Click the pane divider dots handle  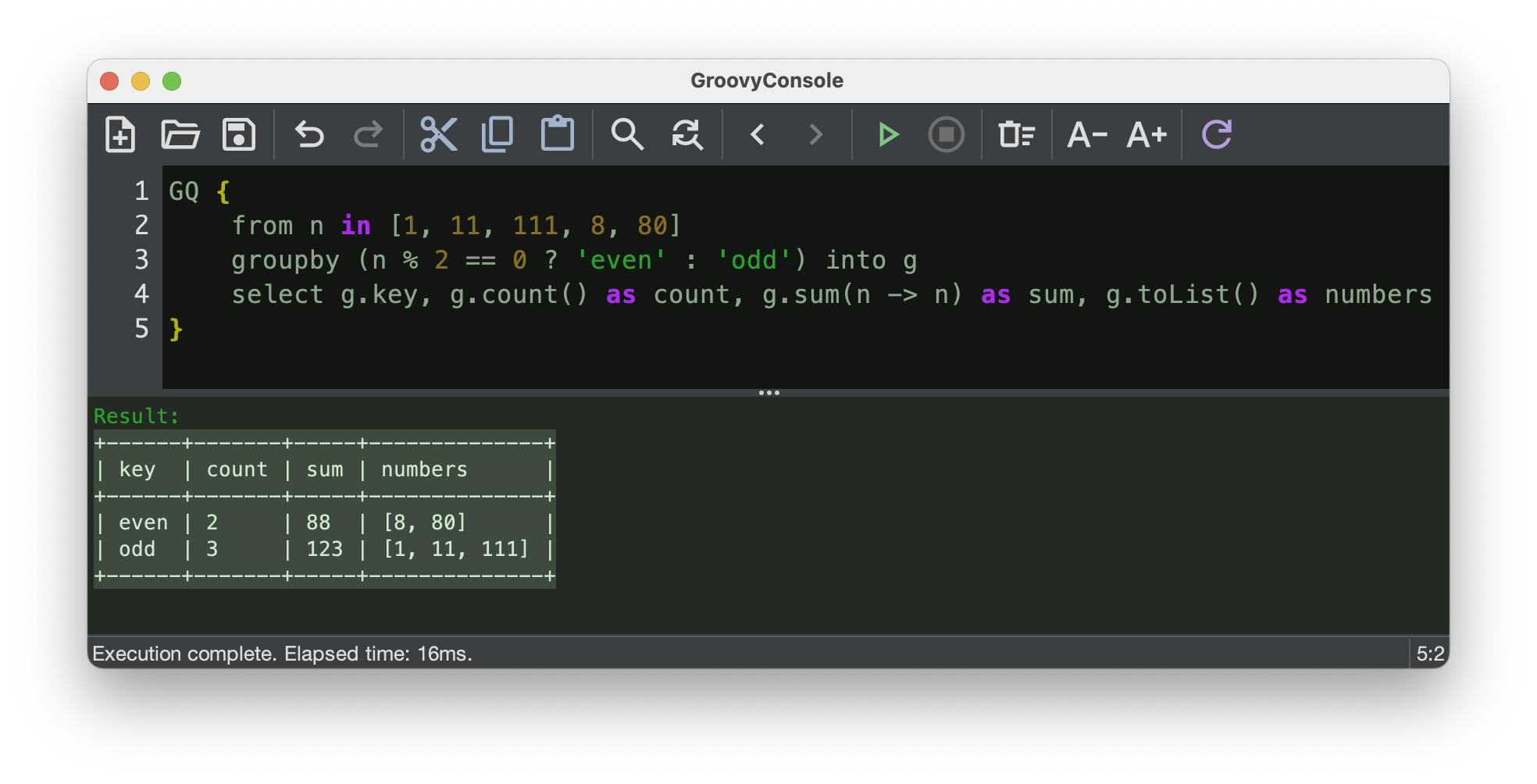point(768,393)
